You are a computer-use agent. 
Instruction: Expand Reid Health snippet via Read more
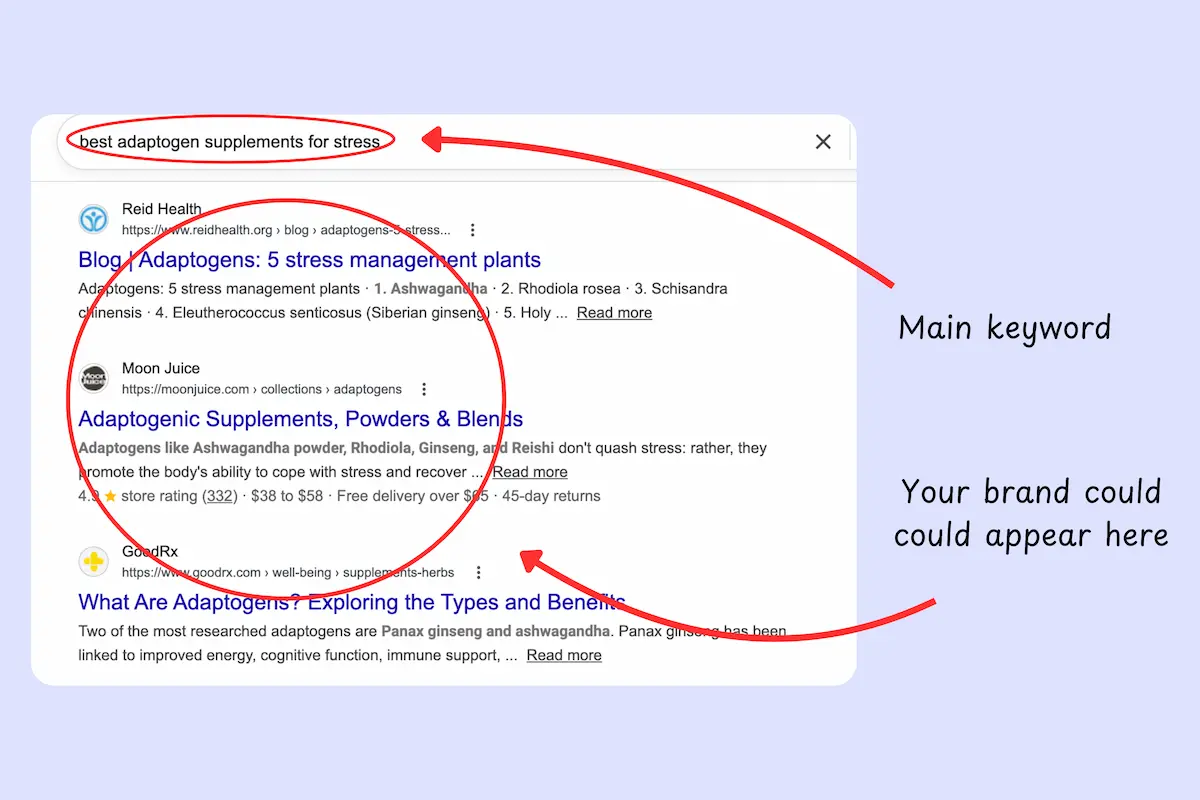[x=614, y=312]
